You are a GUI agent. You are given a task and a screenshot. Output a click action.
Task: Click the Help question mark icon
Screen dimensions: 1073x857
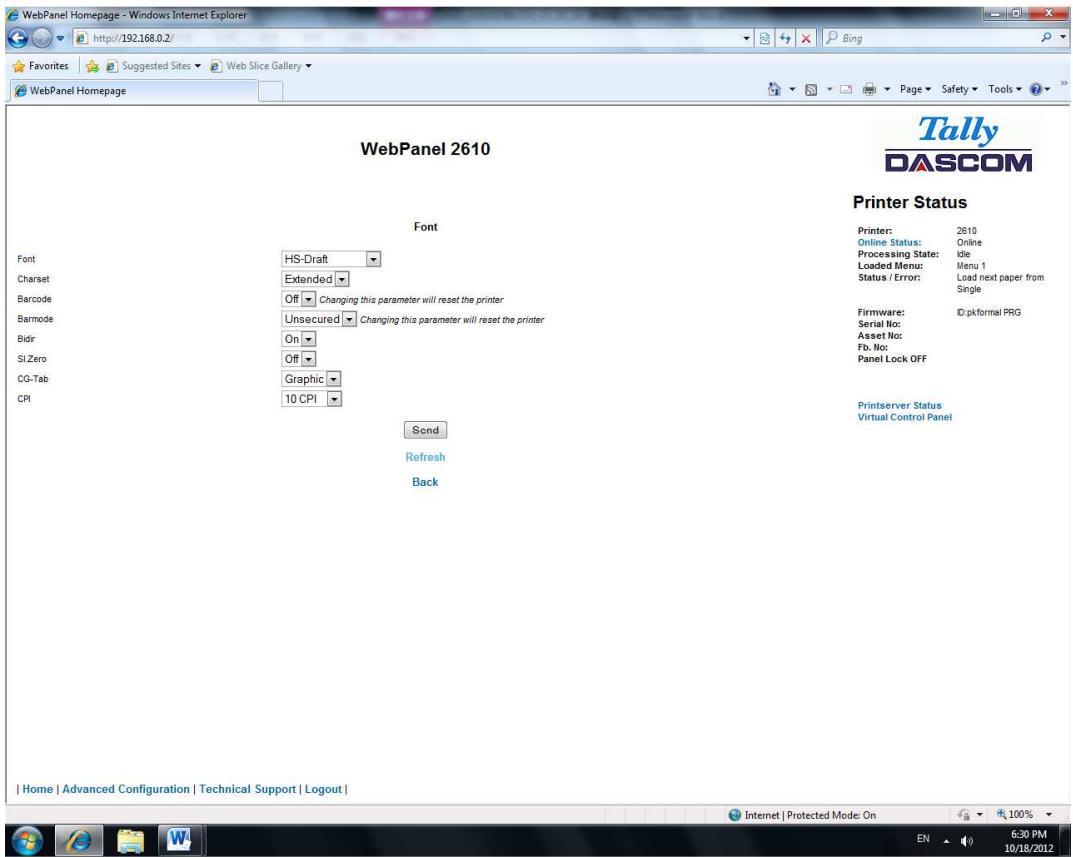[1037, 88]
